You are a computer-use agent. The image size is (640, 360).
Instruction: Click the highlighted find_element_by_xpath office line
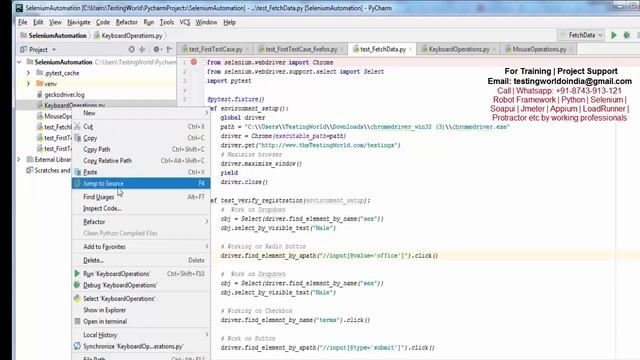click(329, 256)
